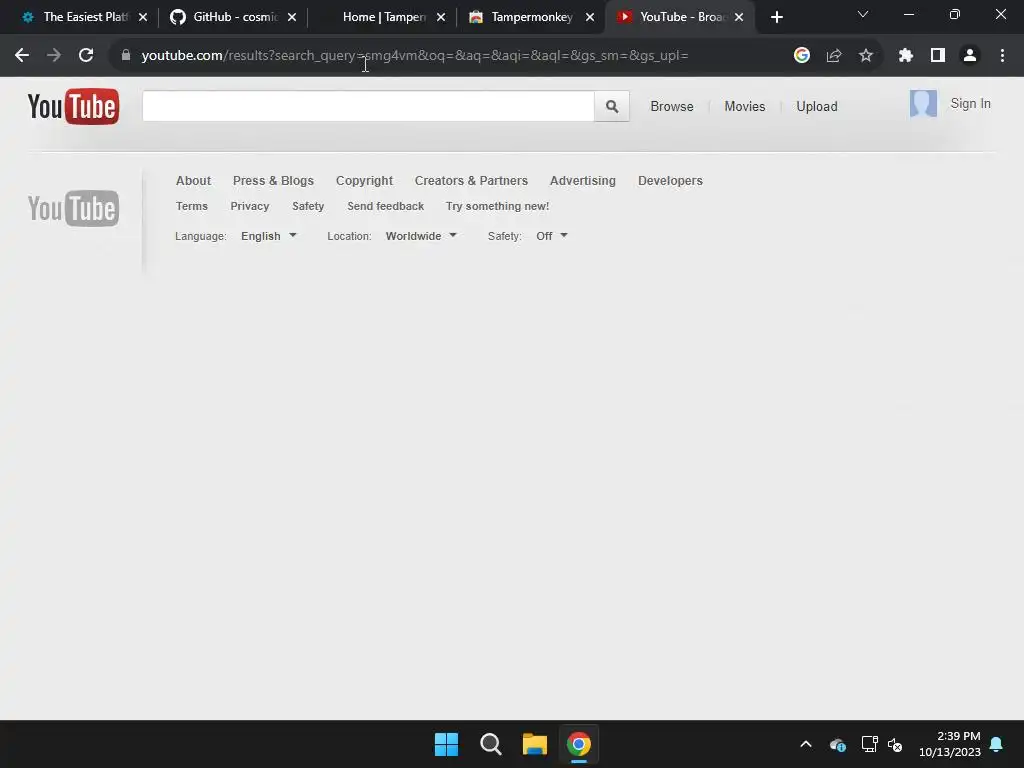Open the notification bell in the taskbar
Screen dimensions: 1024x768
[x=997, y=744]
